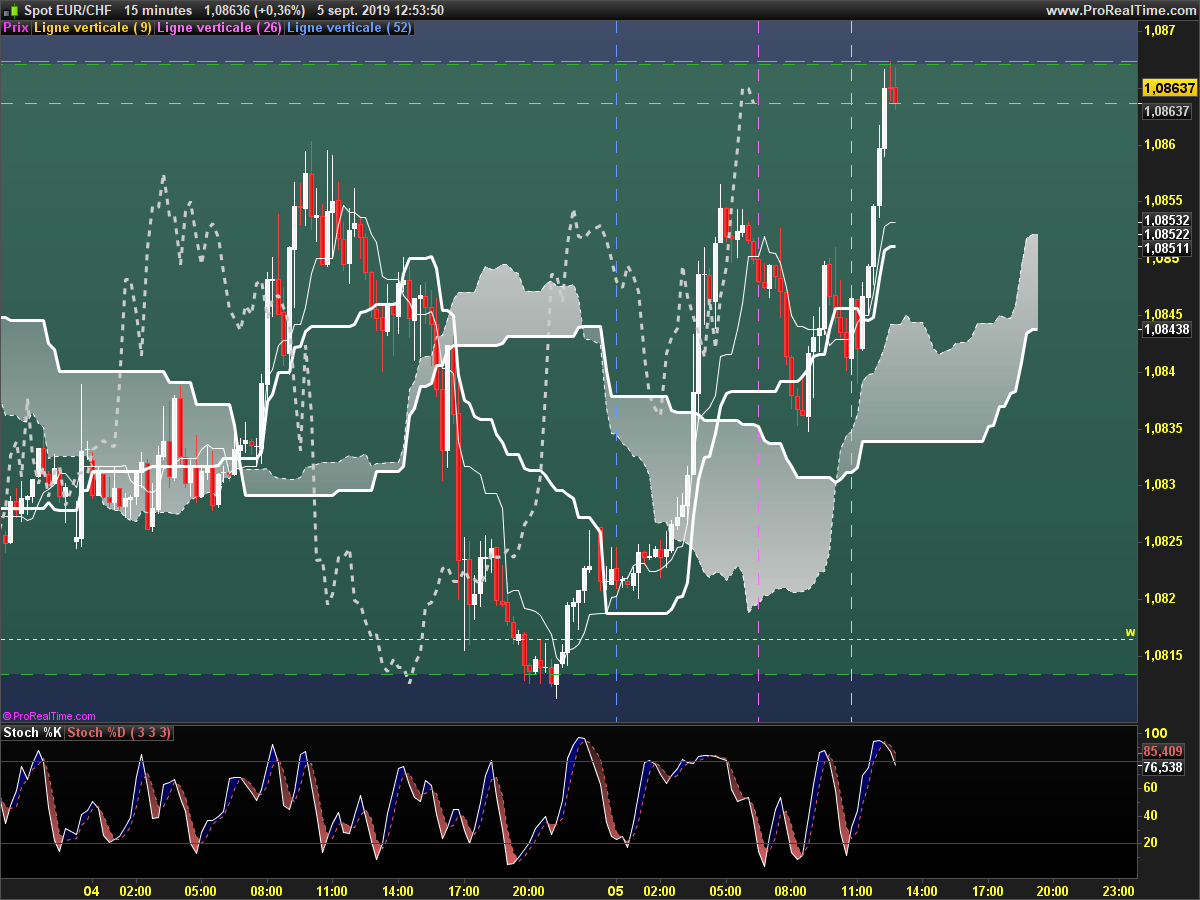Click the 1,08532 price label
1200x900 pixels.
point(1166,219)
